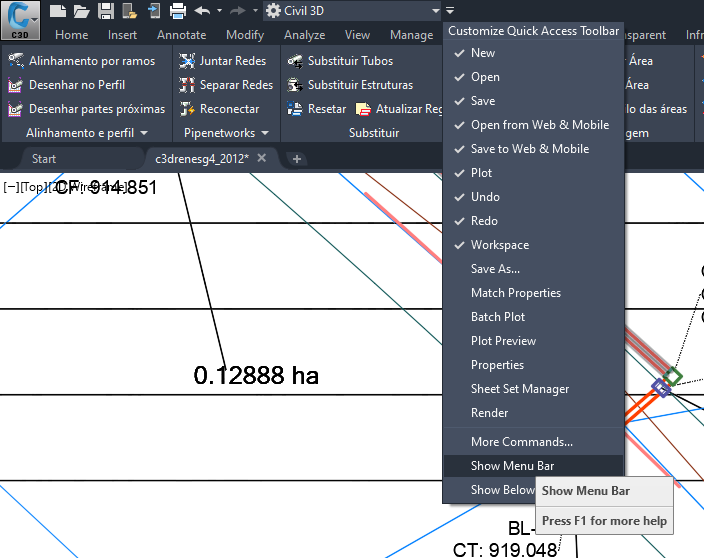Uncheck Plot in the customize menu

(533, 173)
